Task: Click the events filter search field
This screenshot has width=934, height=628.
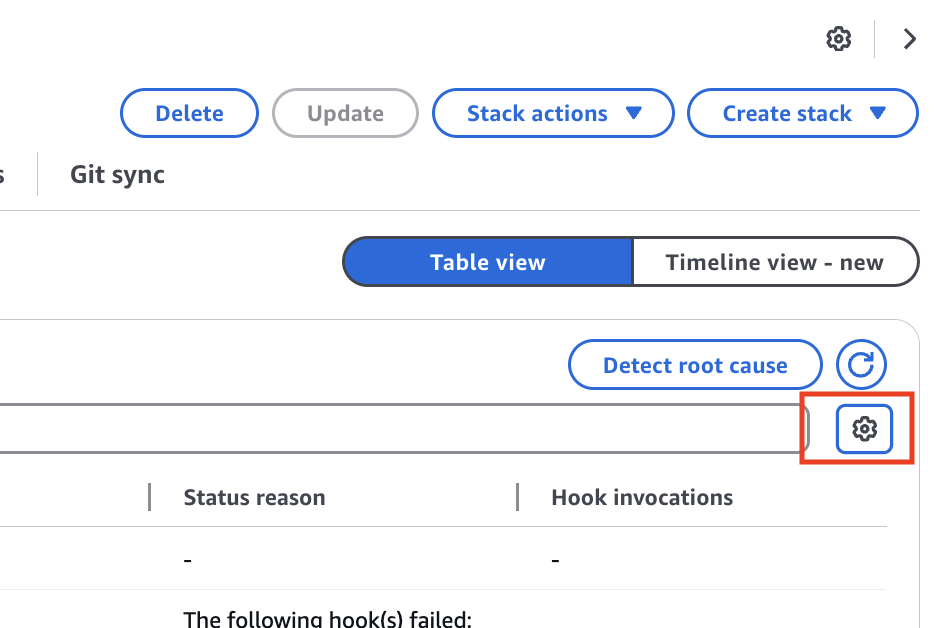Action: tap(400, 428)
